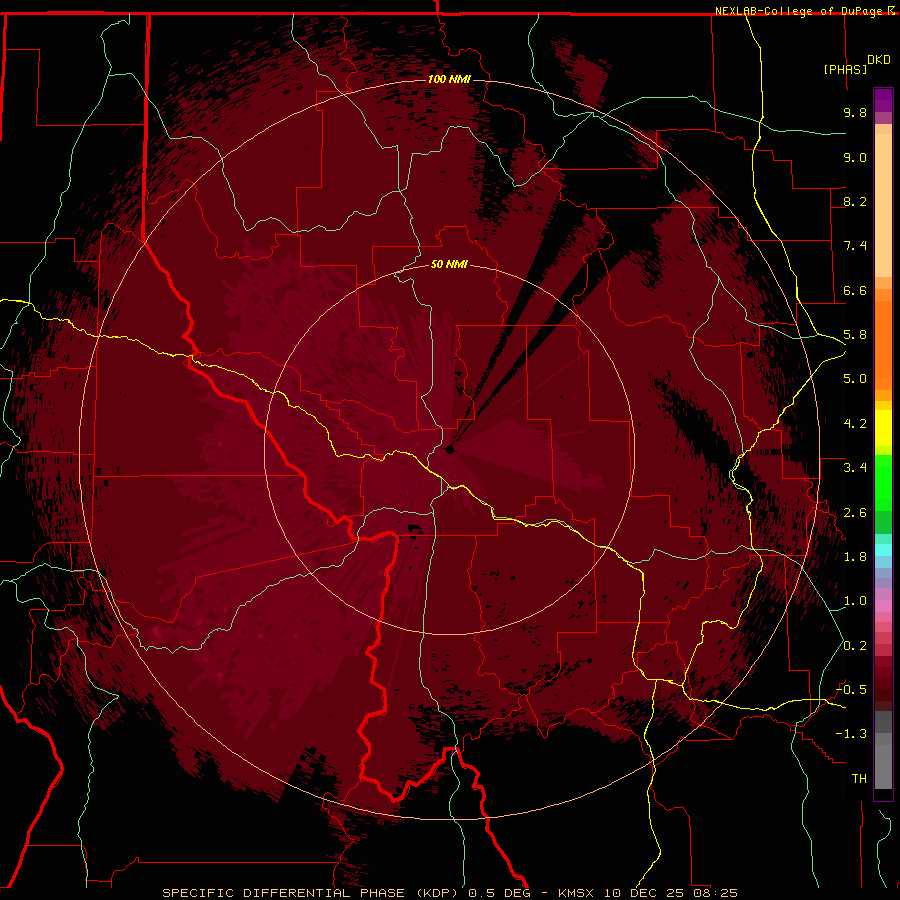Click the cyan color band of the scale

click(x=883, y=550)
